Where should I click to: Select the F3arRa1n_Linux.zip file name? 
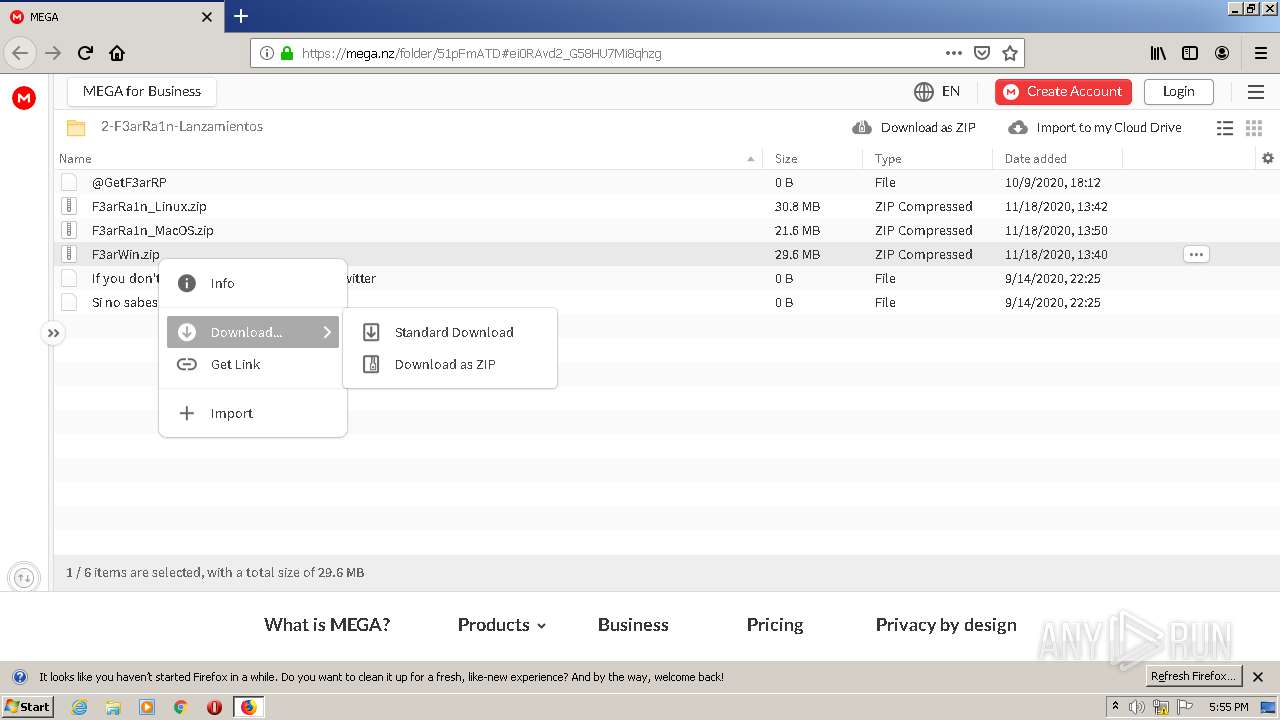[x=149, y=206]
